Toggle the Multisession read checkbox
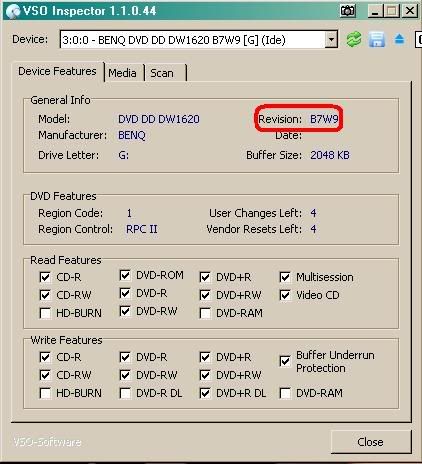 285,277
